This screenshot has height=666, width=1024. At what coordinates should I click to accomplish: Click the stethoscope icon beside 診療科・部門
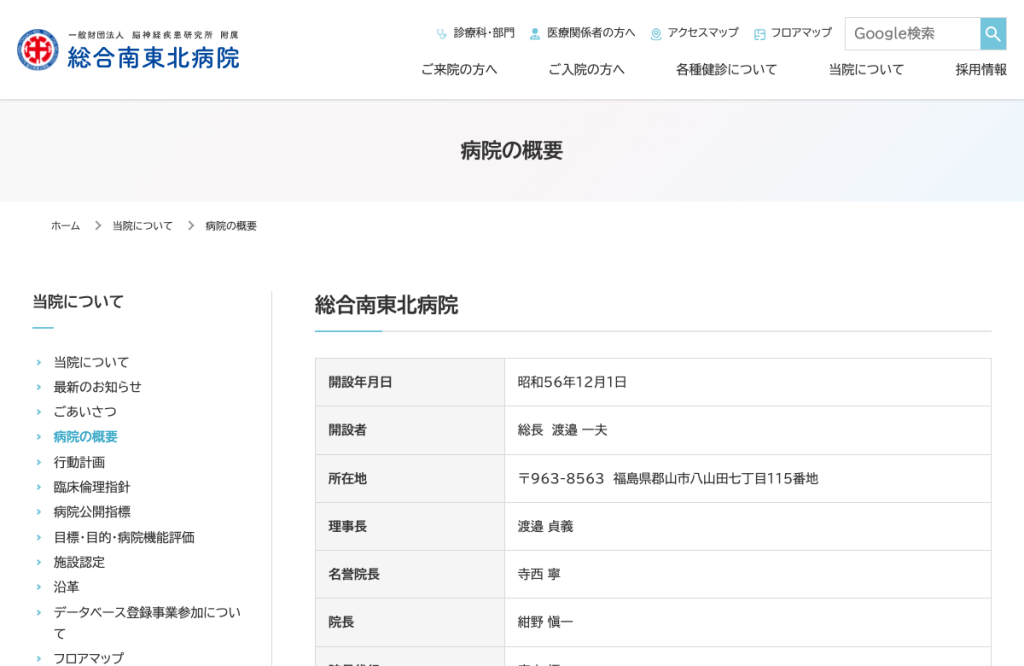click(x=442, y=34)
